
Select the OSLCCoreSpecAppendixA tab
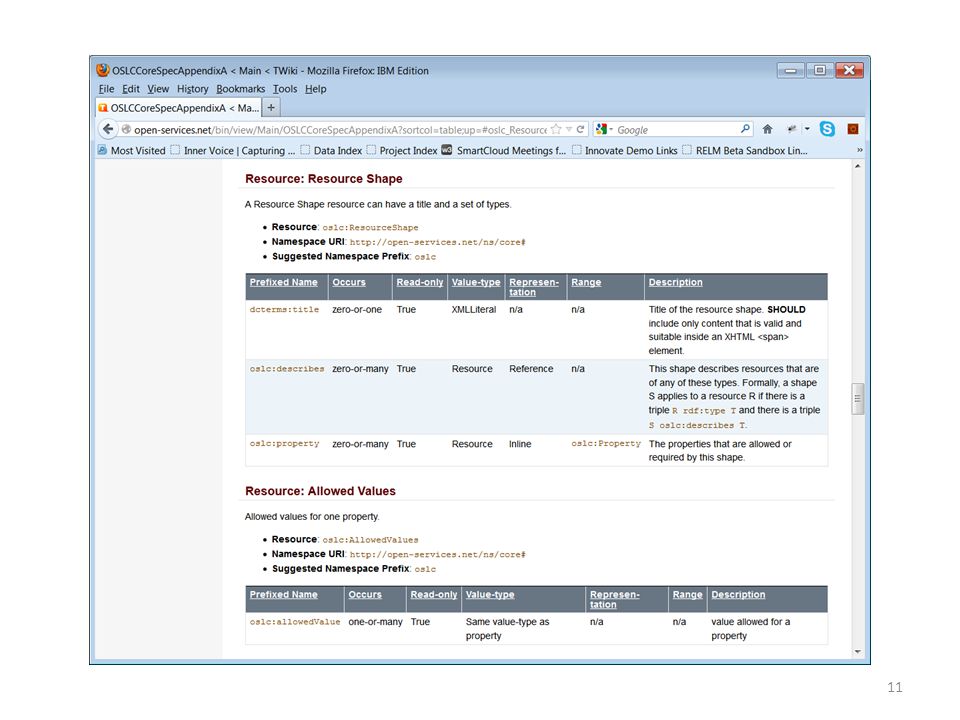tap(179, 108)
